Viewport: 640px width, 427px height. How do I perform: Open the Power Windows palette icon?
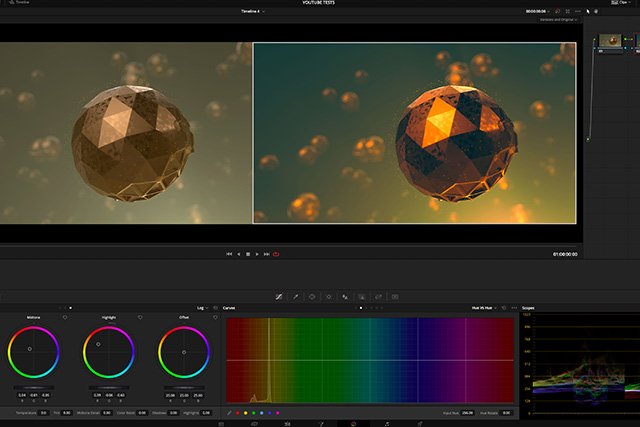pos(312,297)
